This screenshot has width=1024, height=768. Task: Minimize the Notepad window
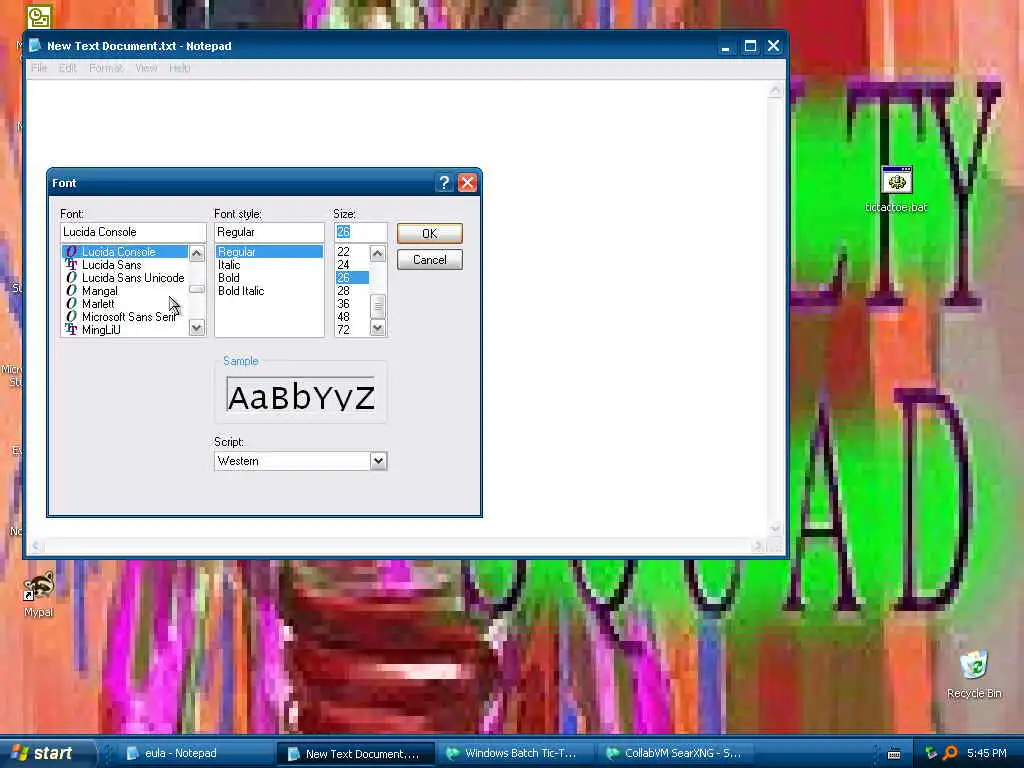pos(726,46)
